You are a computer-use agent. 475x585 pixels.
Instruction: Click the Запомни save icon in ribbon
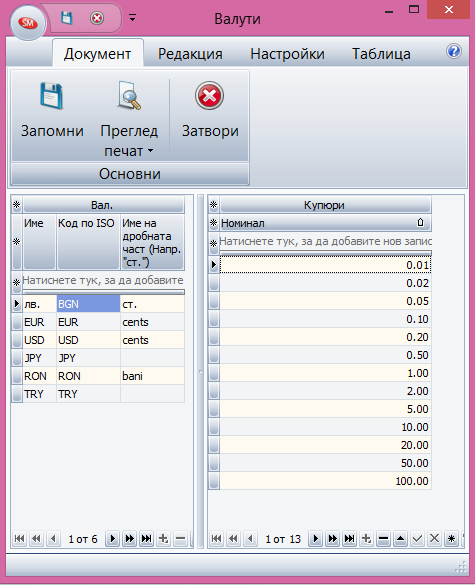coord(51,96)
